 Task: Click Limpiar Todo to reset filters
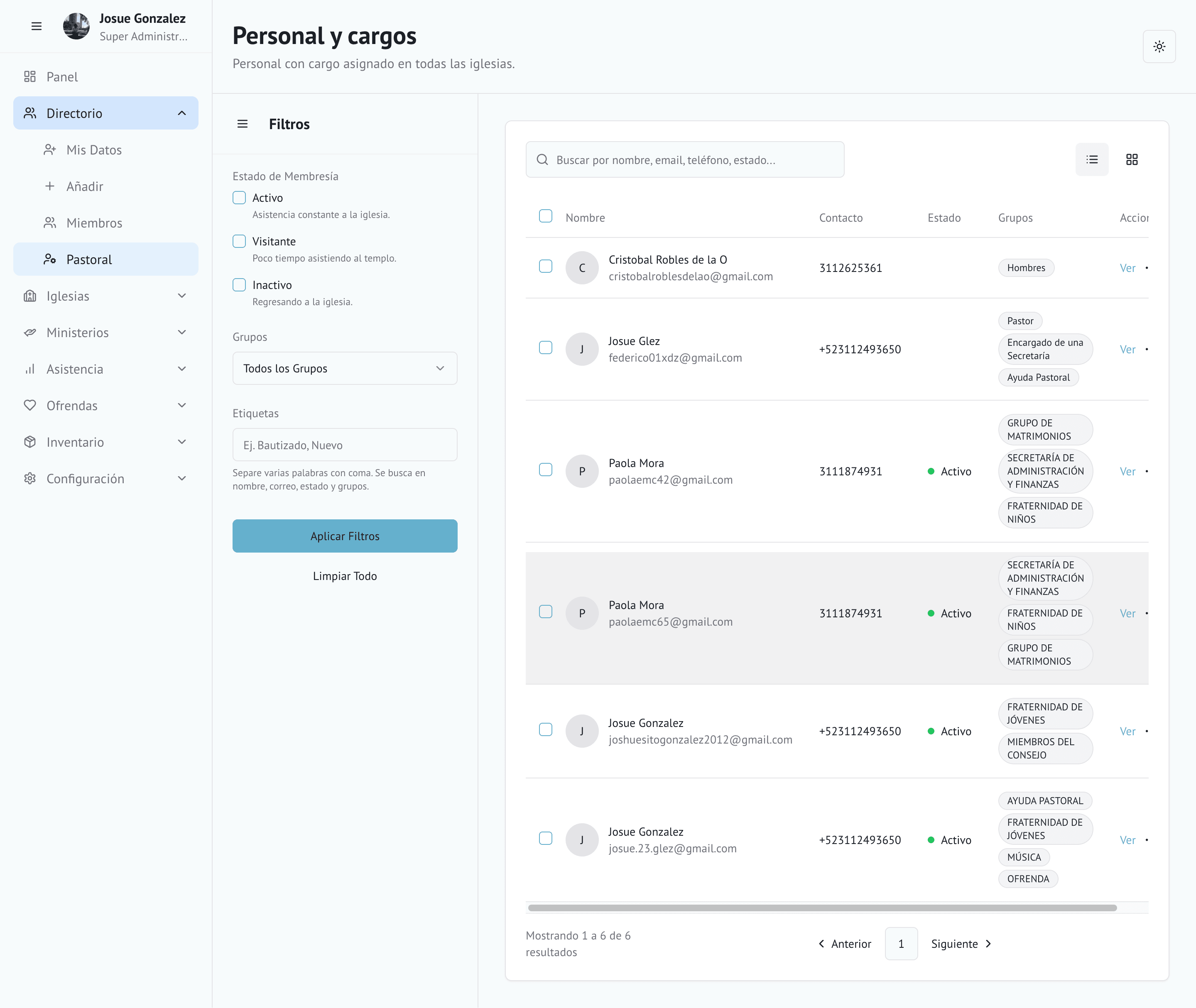click(x=345, y=576)
